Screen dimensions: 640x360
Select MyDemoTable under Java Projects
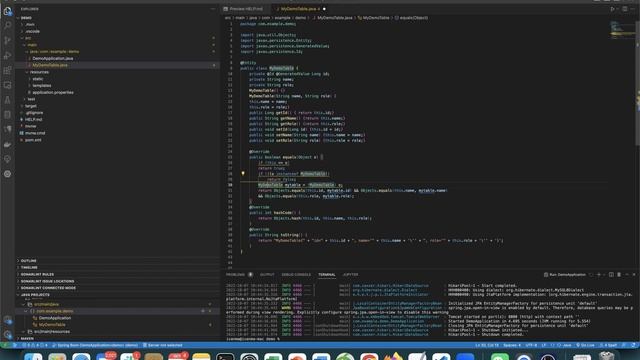(51, 324)
